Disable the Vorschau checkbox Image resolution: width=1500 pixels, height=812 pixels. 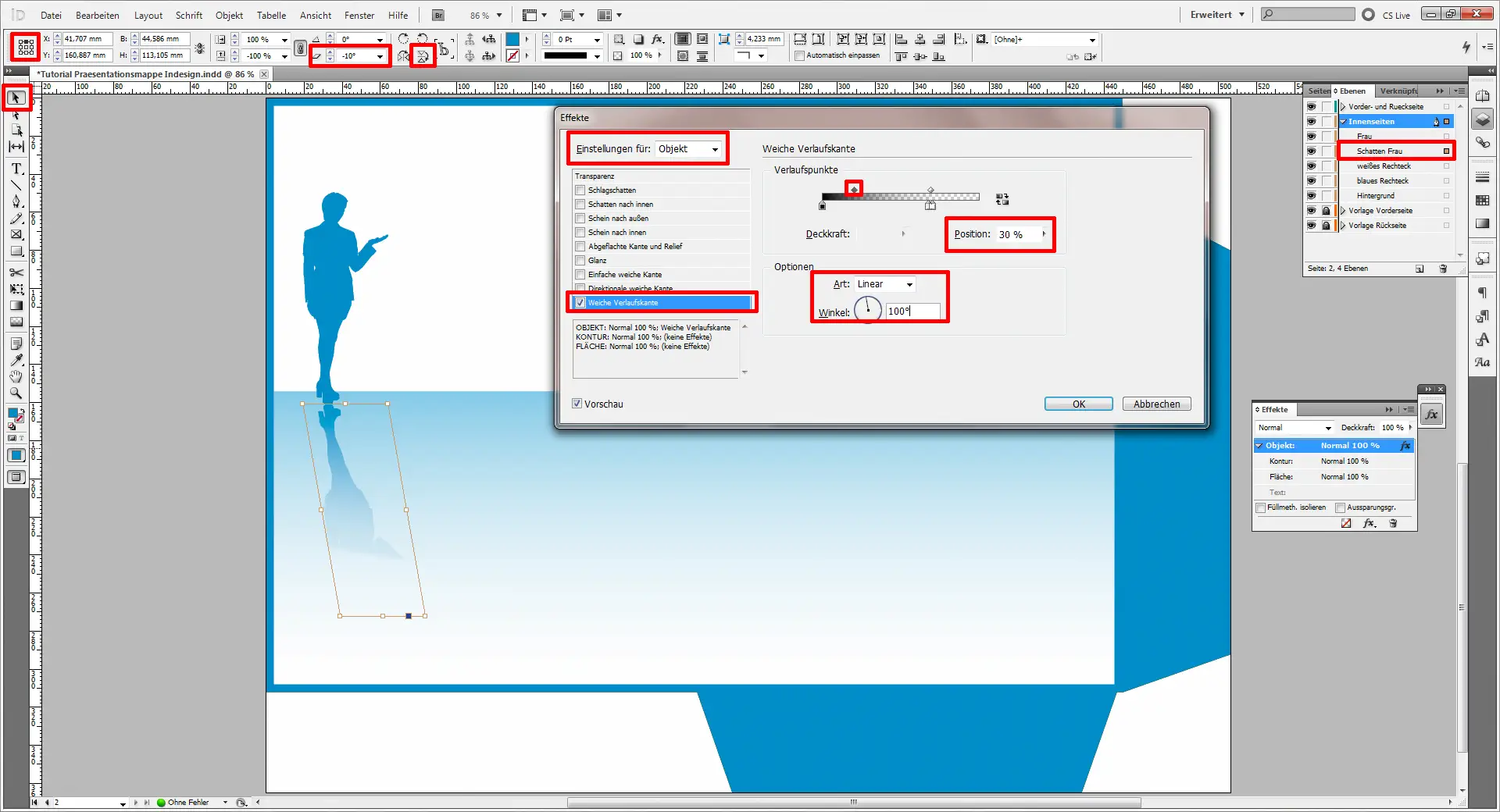[577, 404]
